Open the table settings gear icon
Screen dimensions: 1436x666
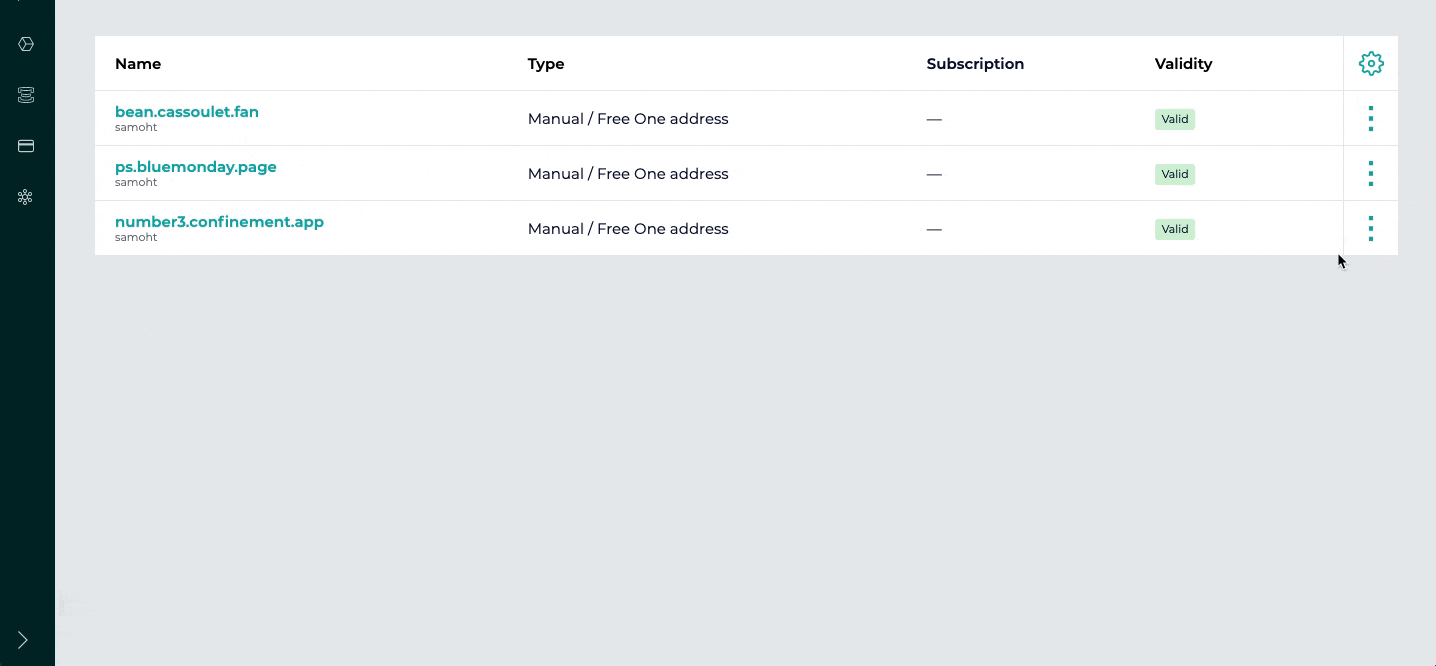tap(1371, 64)
